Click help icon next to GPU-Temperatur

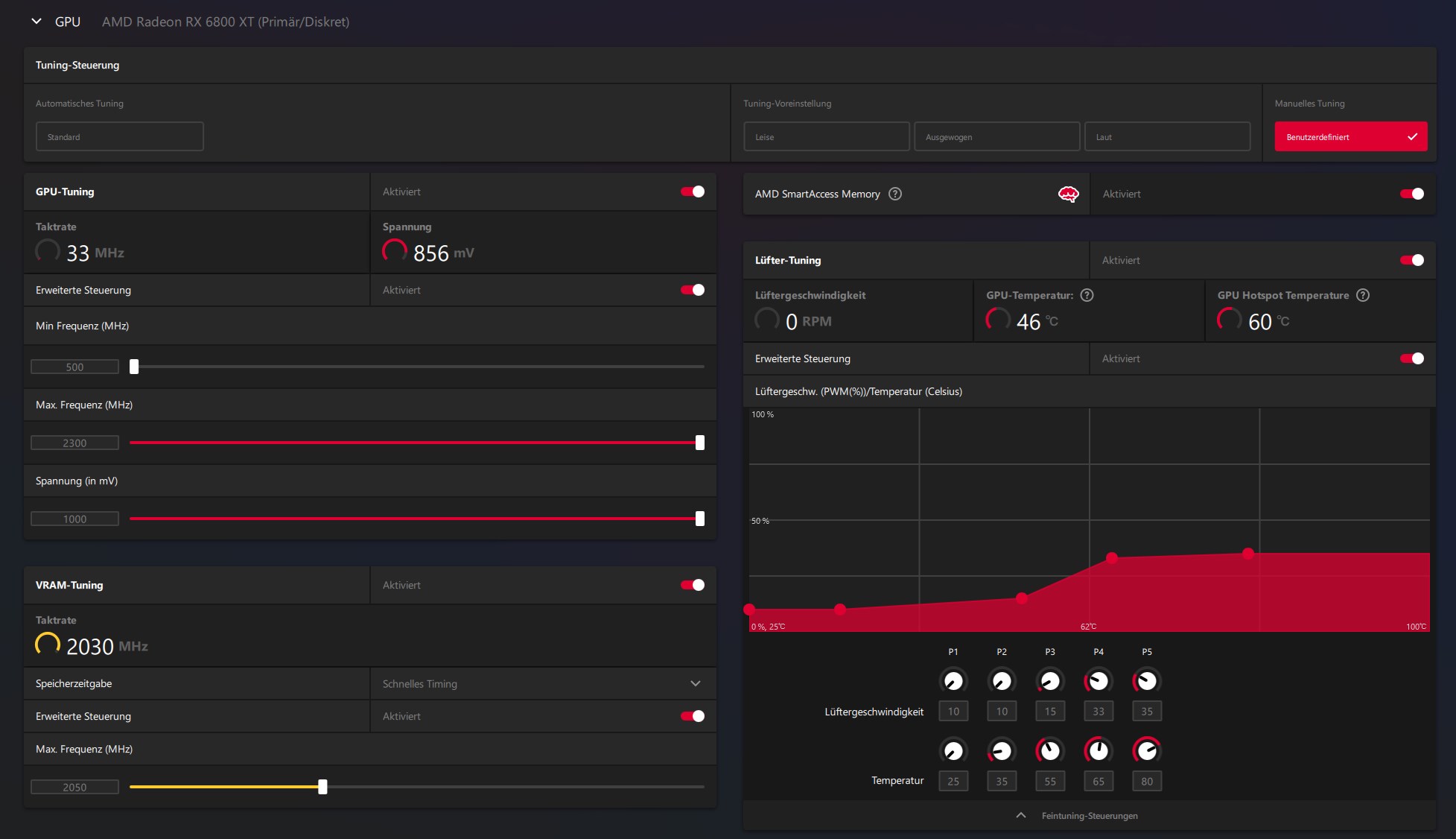coord(1087,295)
